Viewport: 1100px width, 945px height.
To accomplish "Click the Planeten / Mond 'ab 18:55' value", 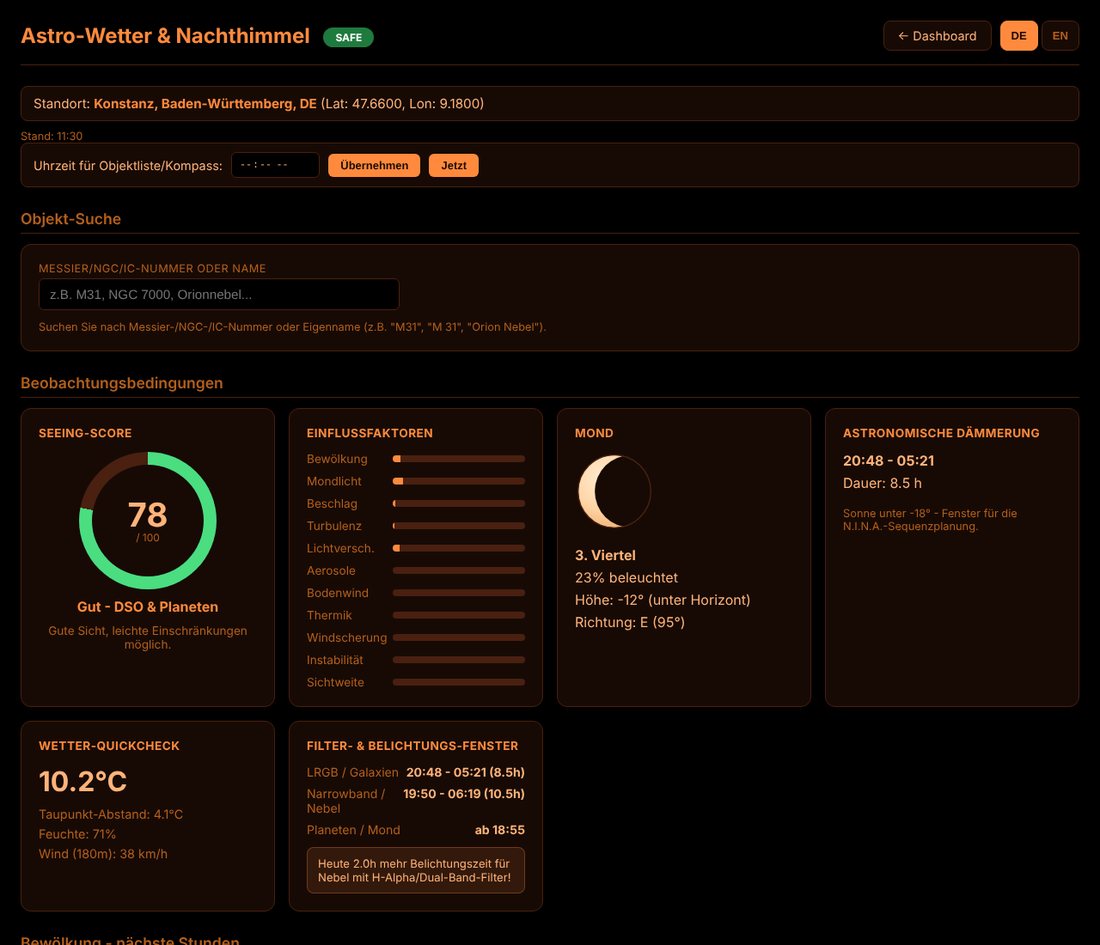I will click(x=499, y=830).
